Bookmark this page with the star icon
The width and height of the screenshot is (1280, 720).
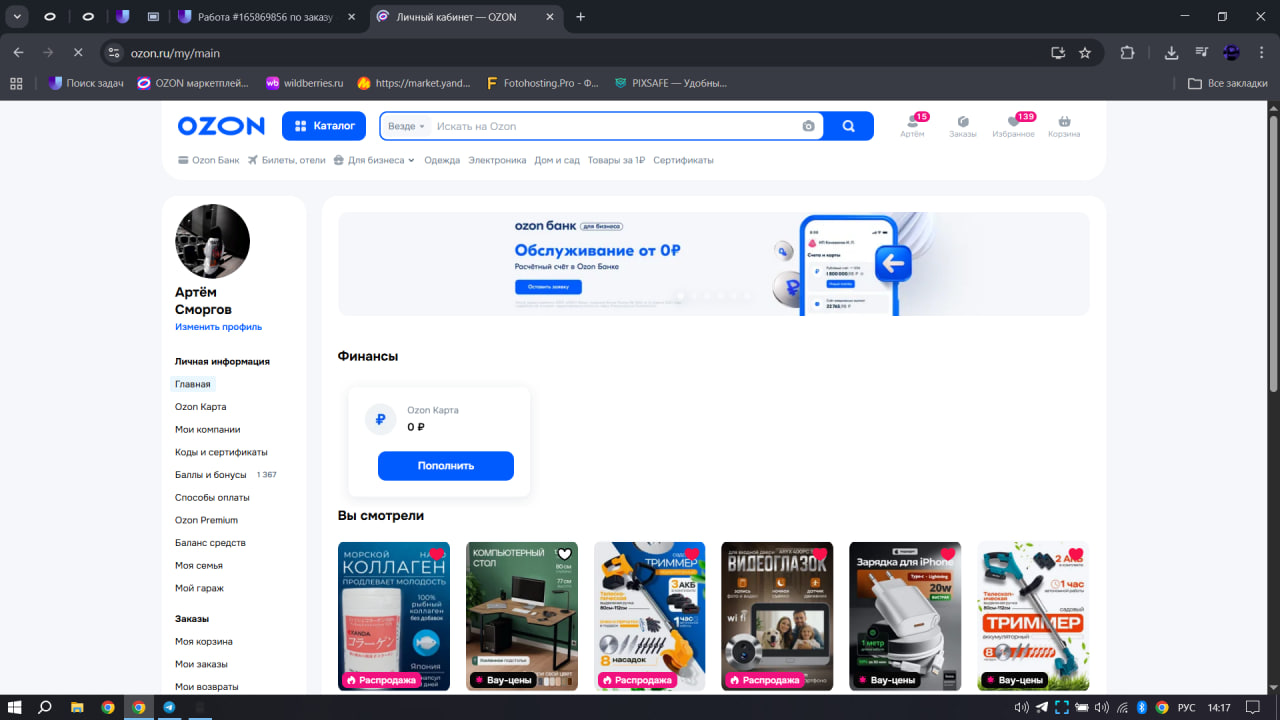point(1085,53)
